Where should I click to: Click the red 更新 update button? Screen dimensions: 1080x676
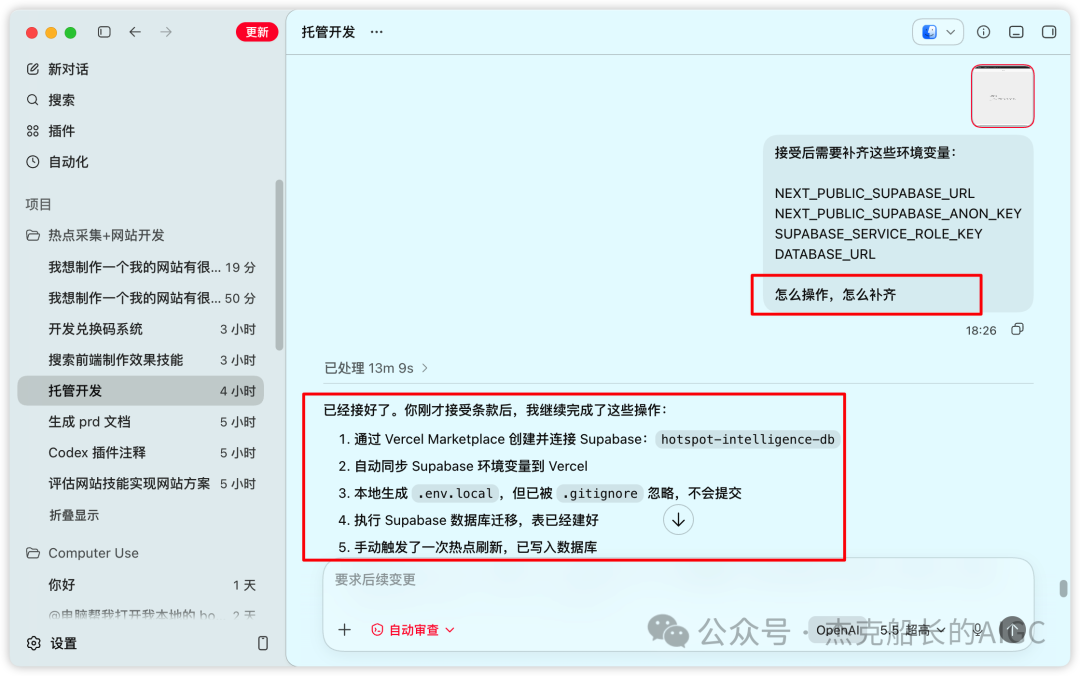(257, 32)
